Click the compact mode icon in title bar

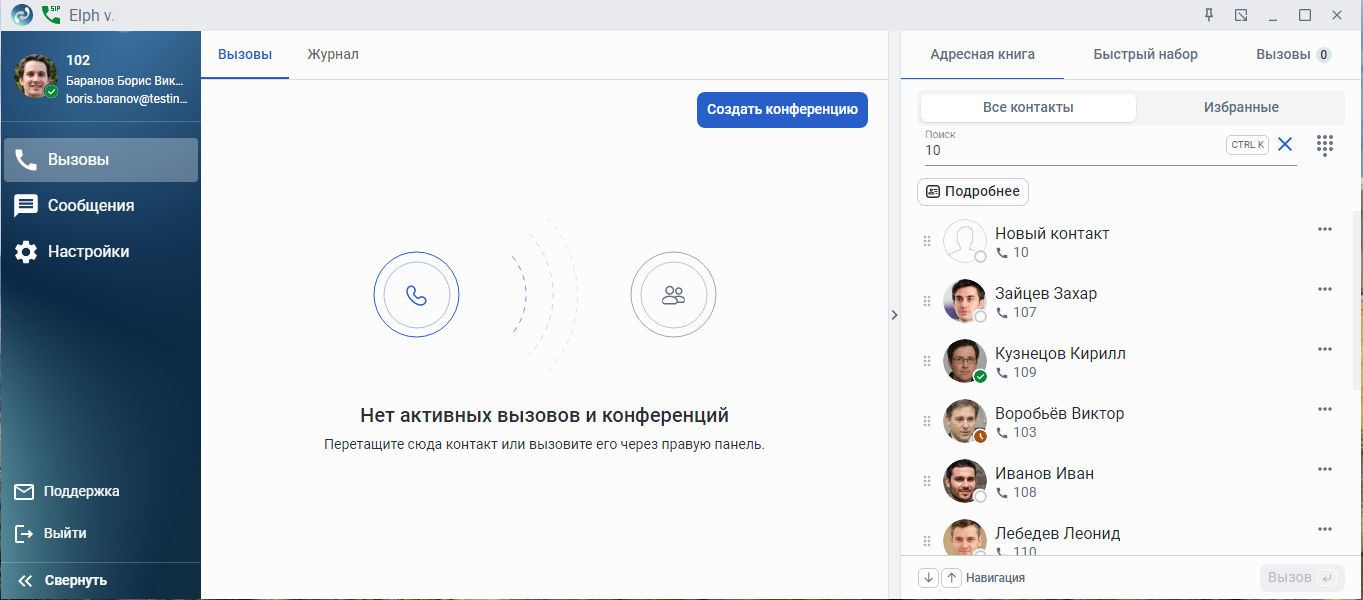1241,15
